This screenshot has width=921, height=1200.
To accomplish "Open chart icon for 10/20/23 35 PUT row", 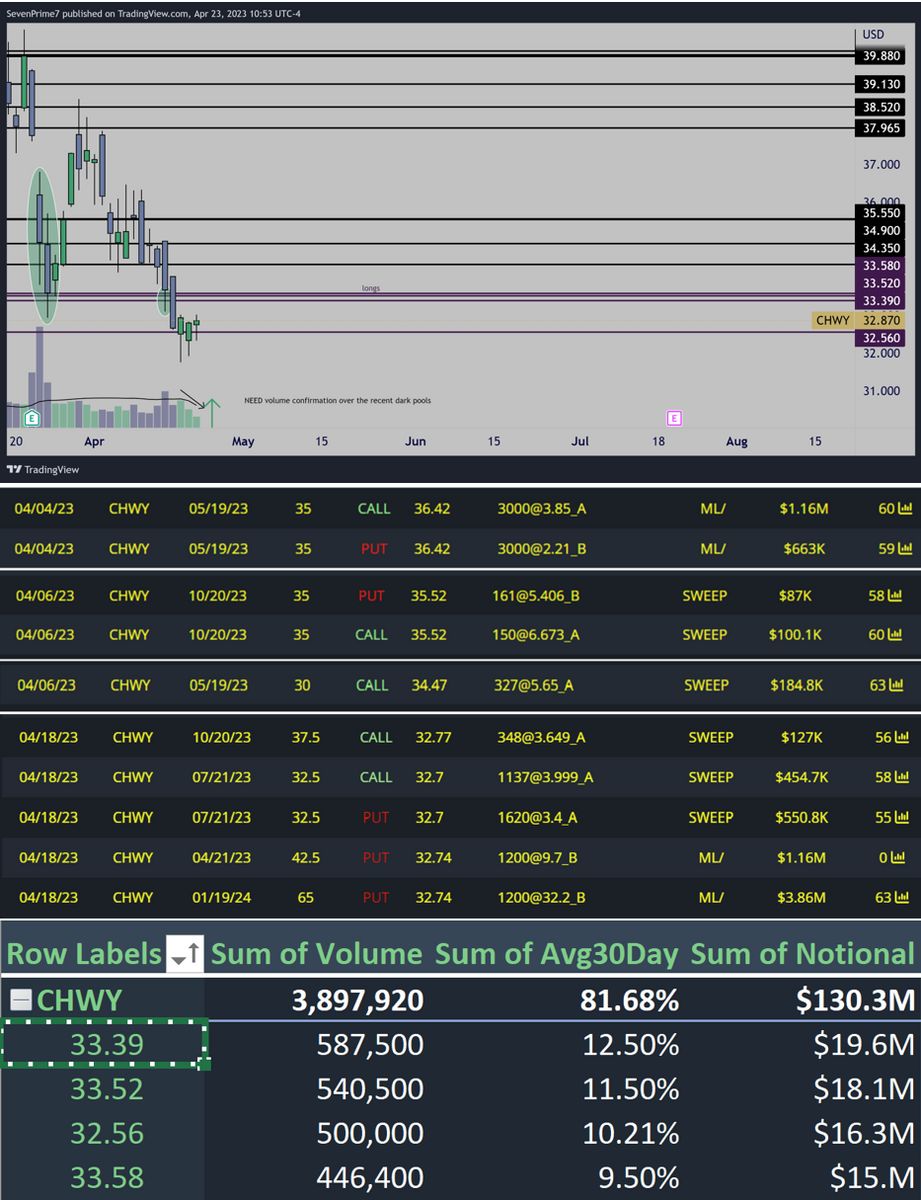I will [x=898, y=596].
